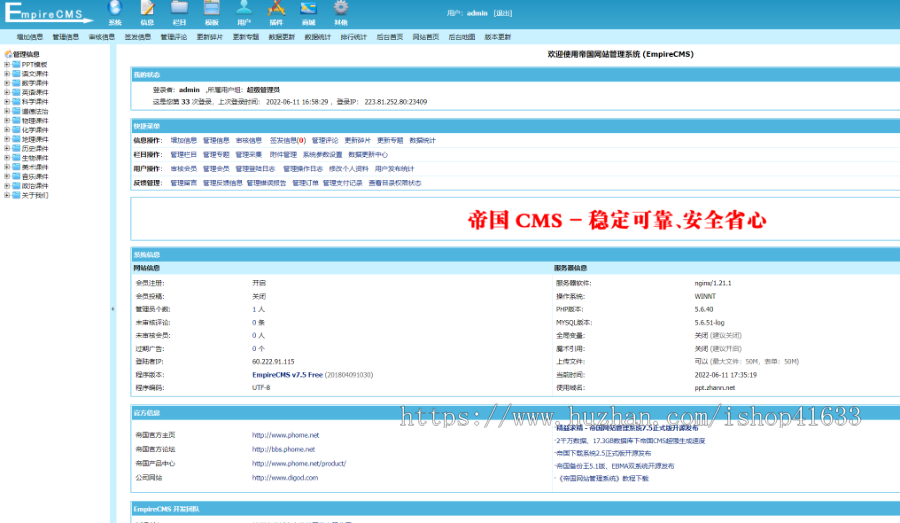
Task: Open 管理栏目 in the quick menu
Action: (184, 154)
